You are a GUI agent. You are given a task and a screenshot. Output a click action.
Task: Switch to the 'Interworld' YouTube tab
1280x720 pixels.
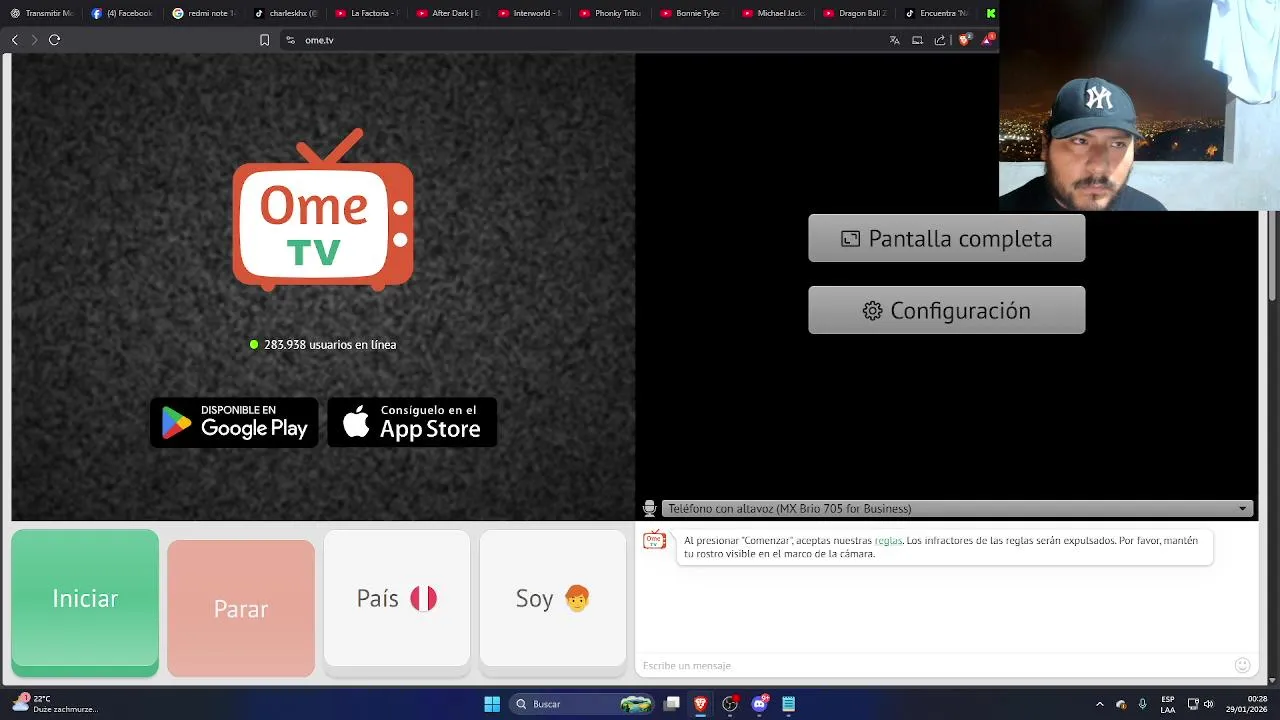[530, 13]
